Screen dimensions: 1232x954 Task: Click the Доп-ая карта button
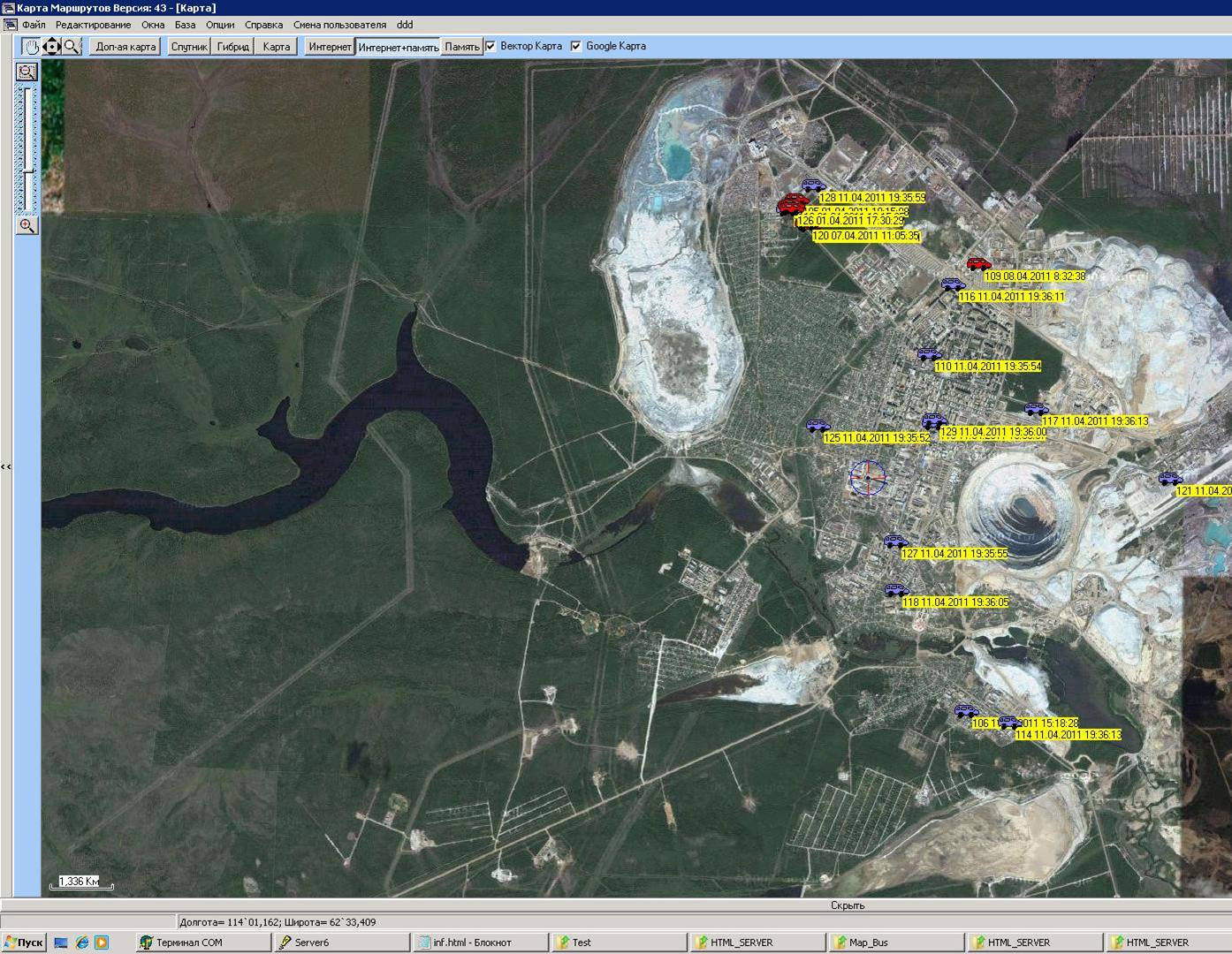coord(125,47)
